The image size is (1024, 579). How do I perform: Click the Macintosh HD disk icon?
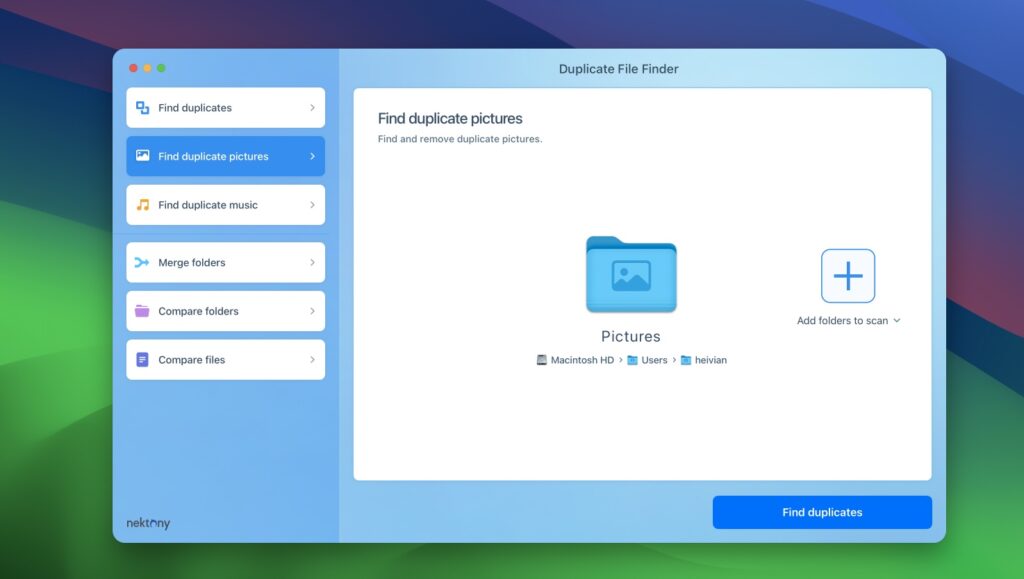pyautogui.click(x=541, y=360)
